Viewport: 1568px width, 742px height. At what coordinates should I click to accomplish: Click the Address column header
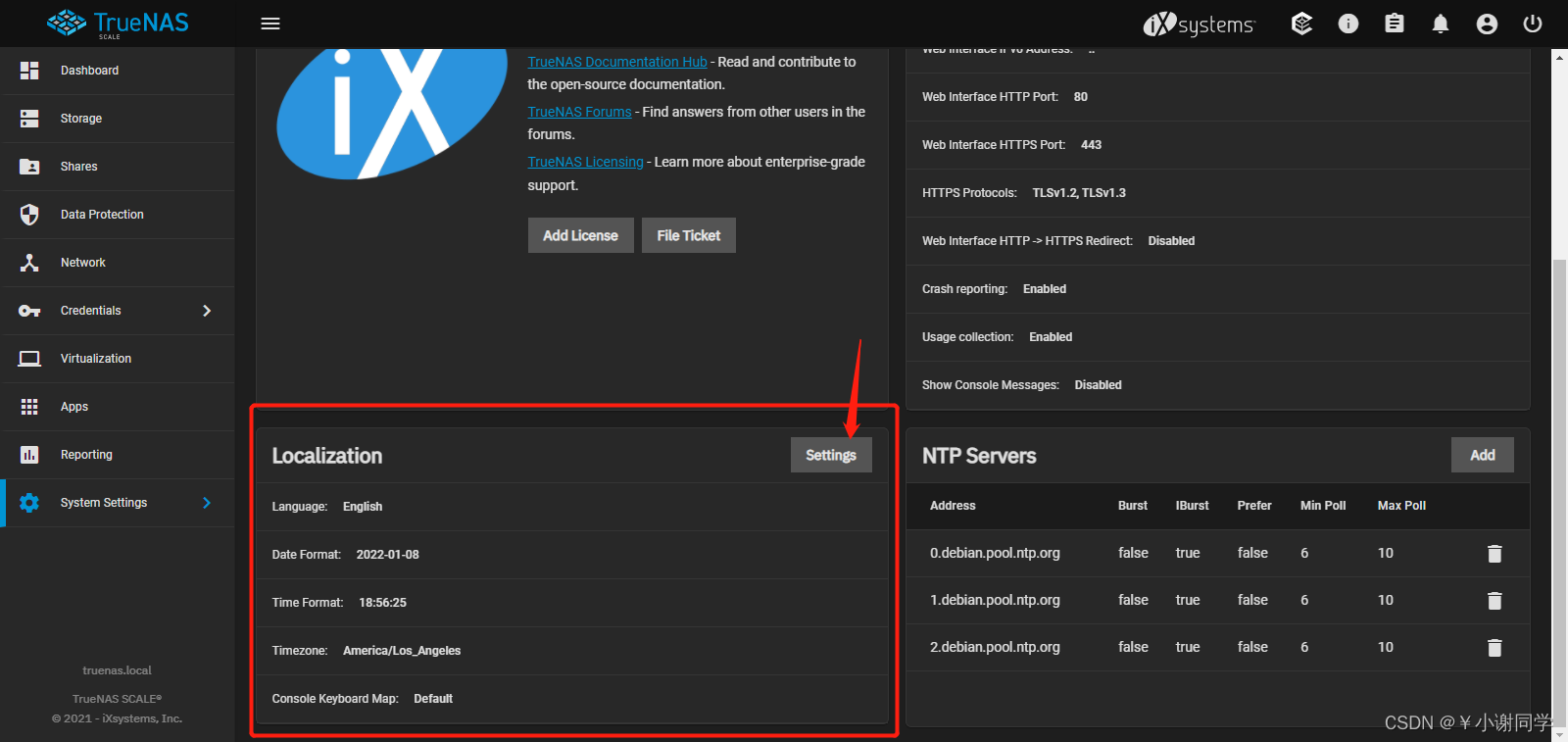pos(953,506)
